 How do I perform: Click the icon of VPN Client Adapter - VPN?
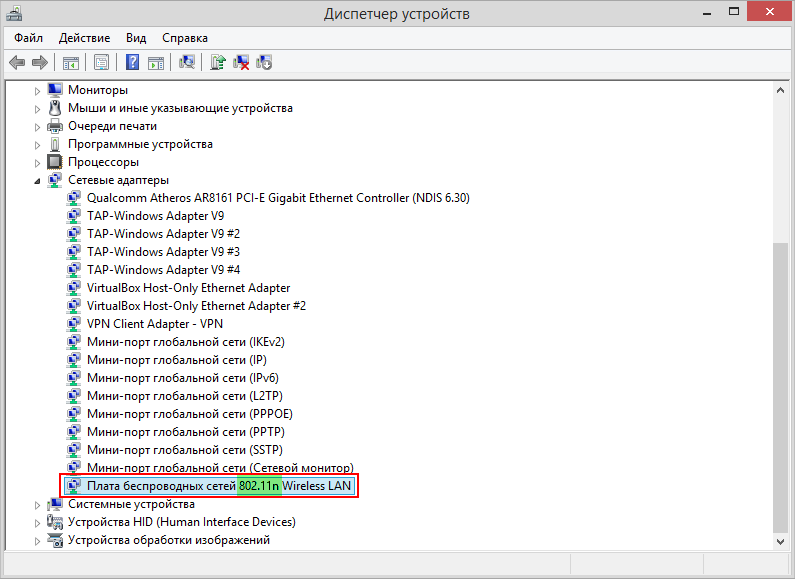74,323
